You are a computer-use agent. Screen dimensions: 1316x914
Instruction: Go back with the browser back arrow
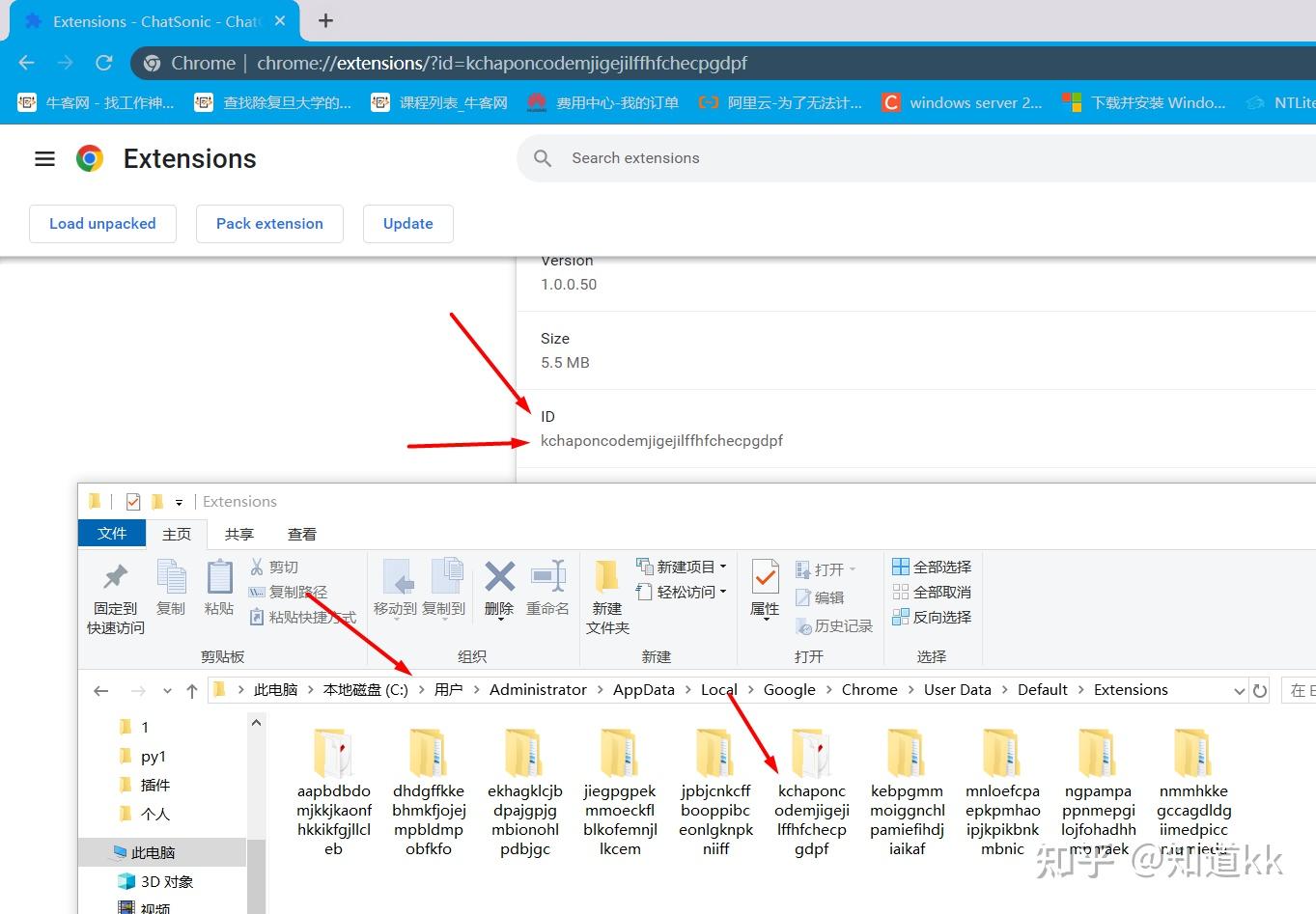point(26,63)
